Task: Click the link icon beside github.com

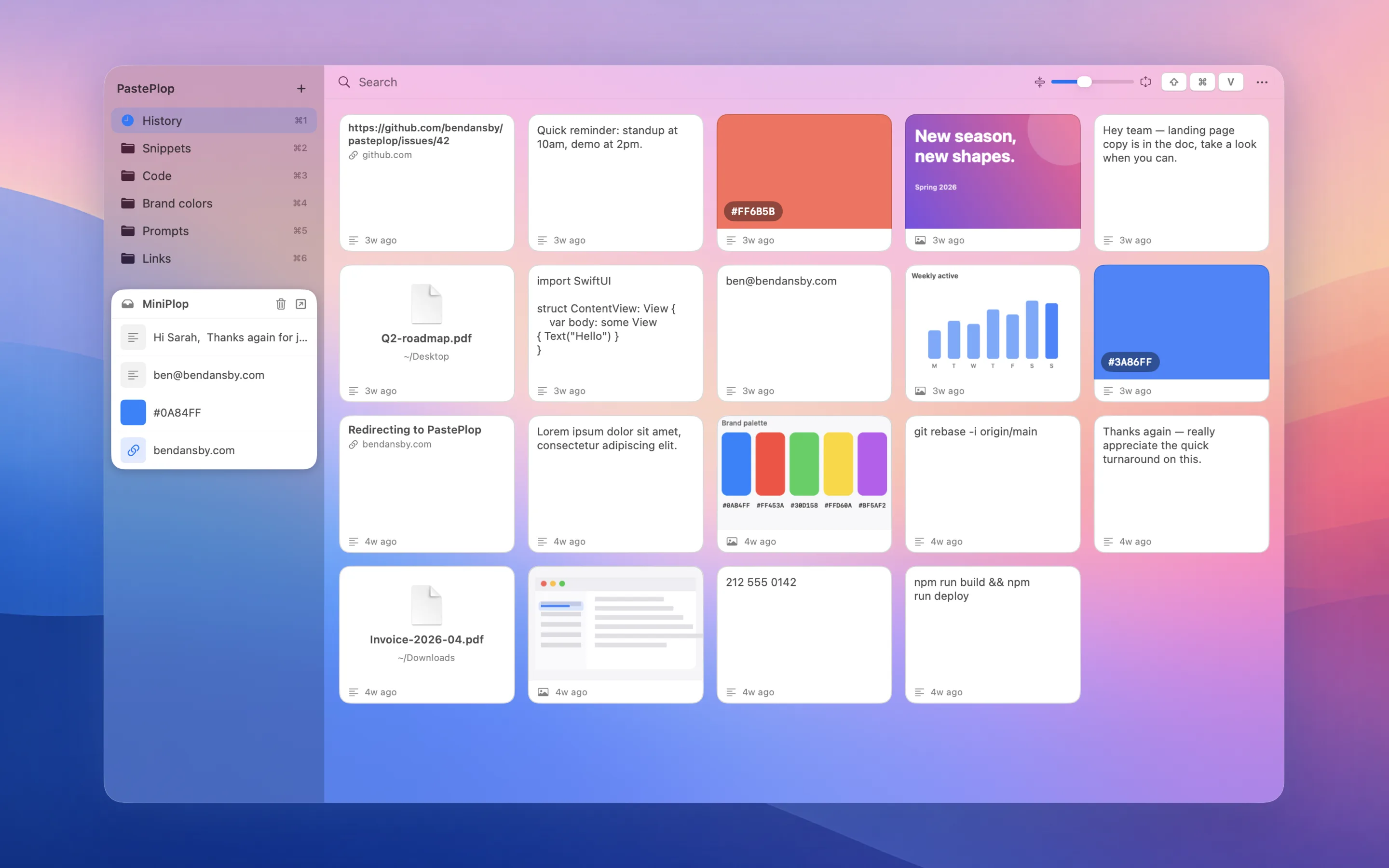Action: pos(354,155)
